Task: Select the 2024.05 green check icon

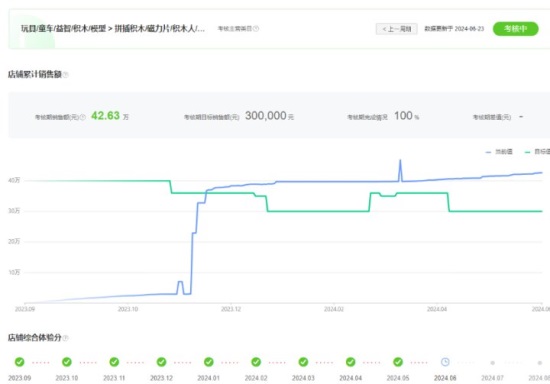Action: pos(398,362)
